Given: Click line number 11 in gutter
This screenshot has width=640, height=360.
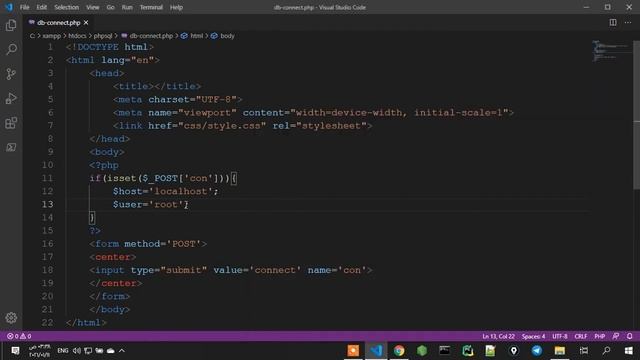Looking at the screenshot, I should click(47, 178).
